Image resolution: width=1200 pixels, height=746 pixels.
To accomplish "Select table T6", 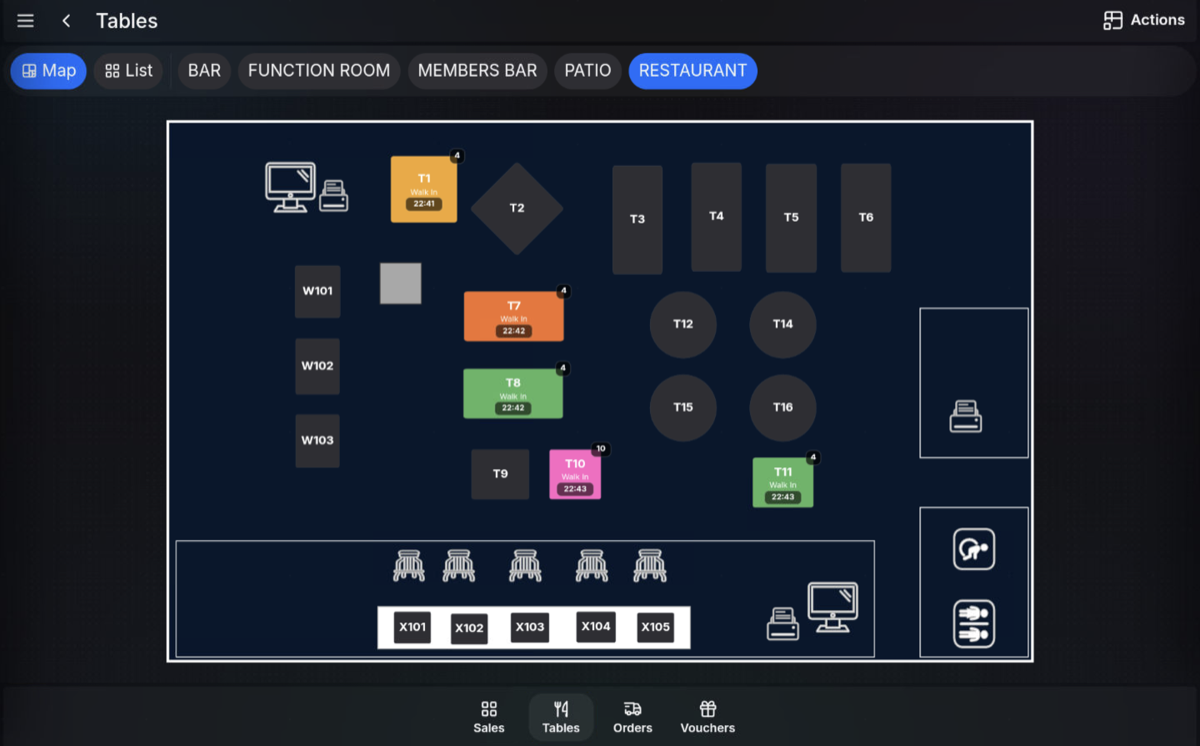I will [866, 217].
